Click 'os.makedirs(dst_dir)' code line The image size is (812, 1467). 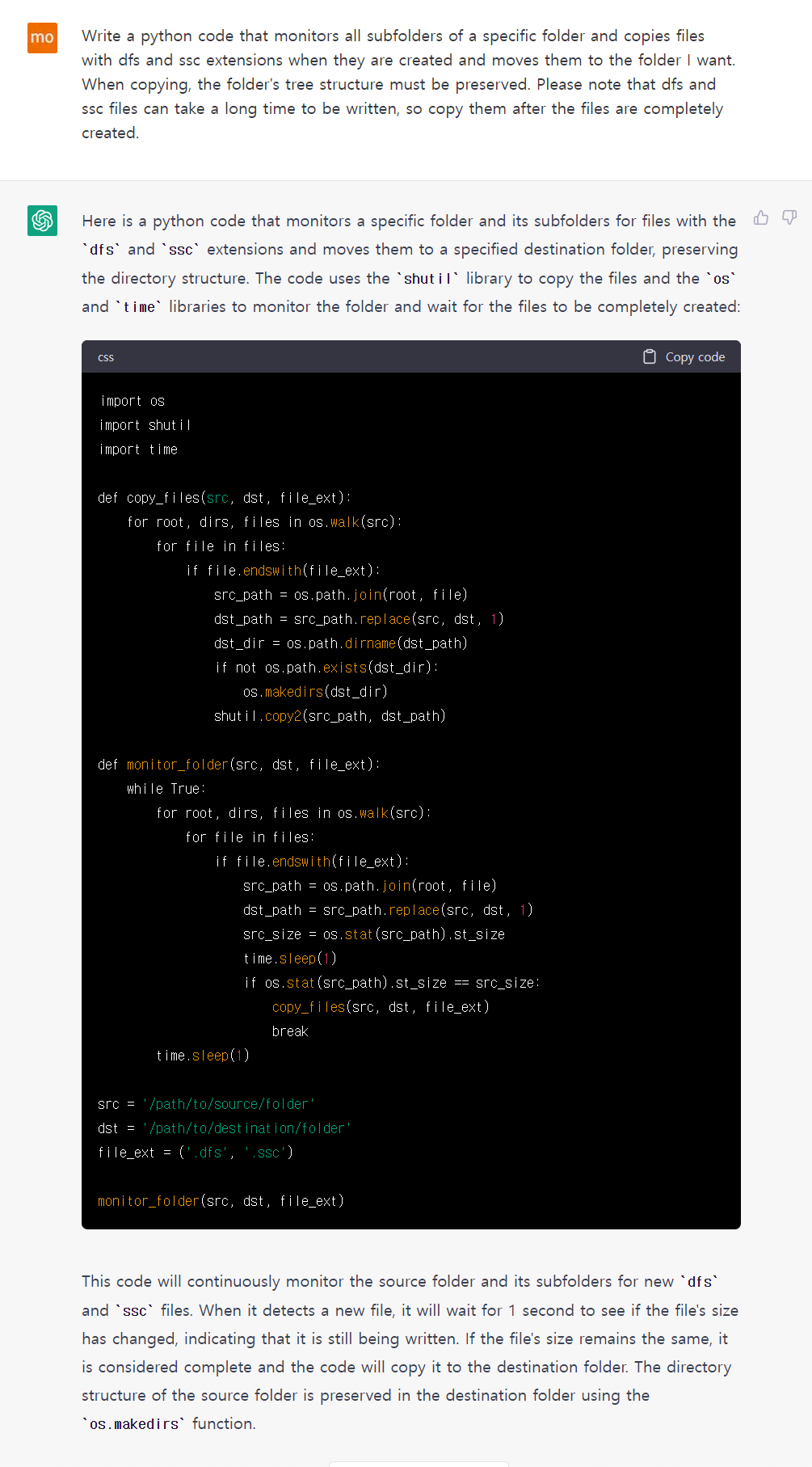[315, 692]
